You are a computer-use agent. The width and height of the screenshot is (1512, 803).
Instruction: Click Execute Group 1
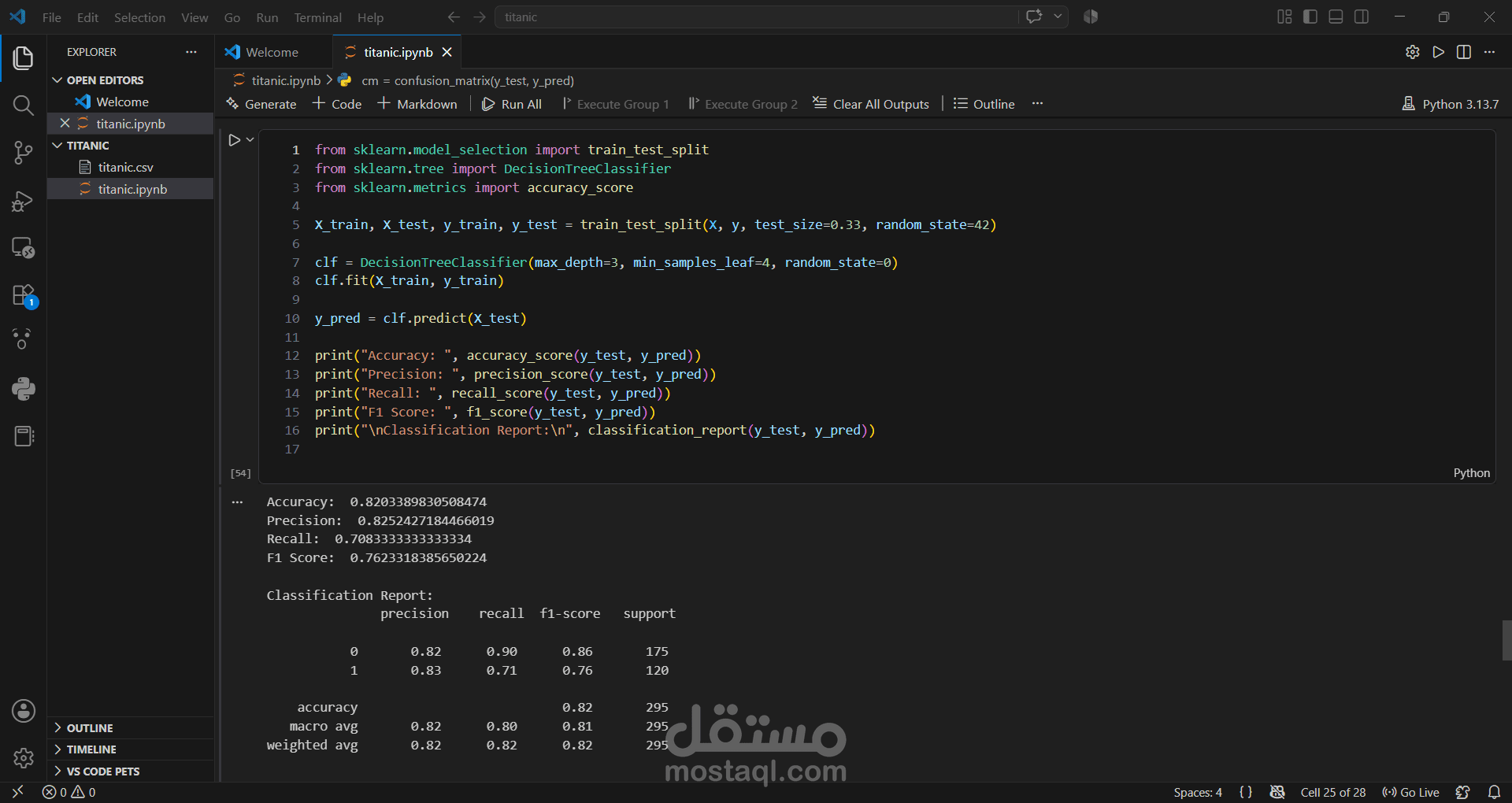tap(616, 104)
